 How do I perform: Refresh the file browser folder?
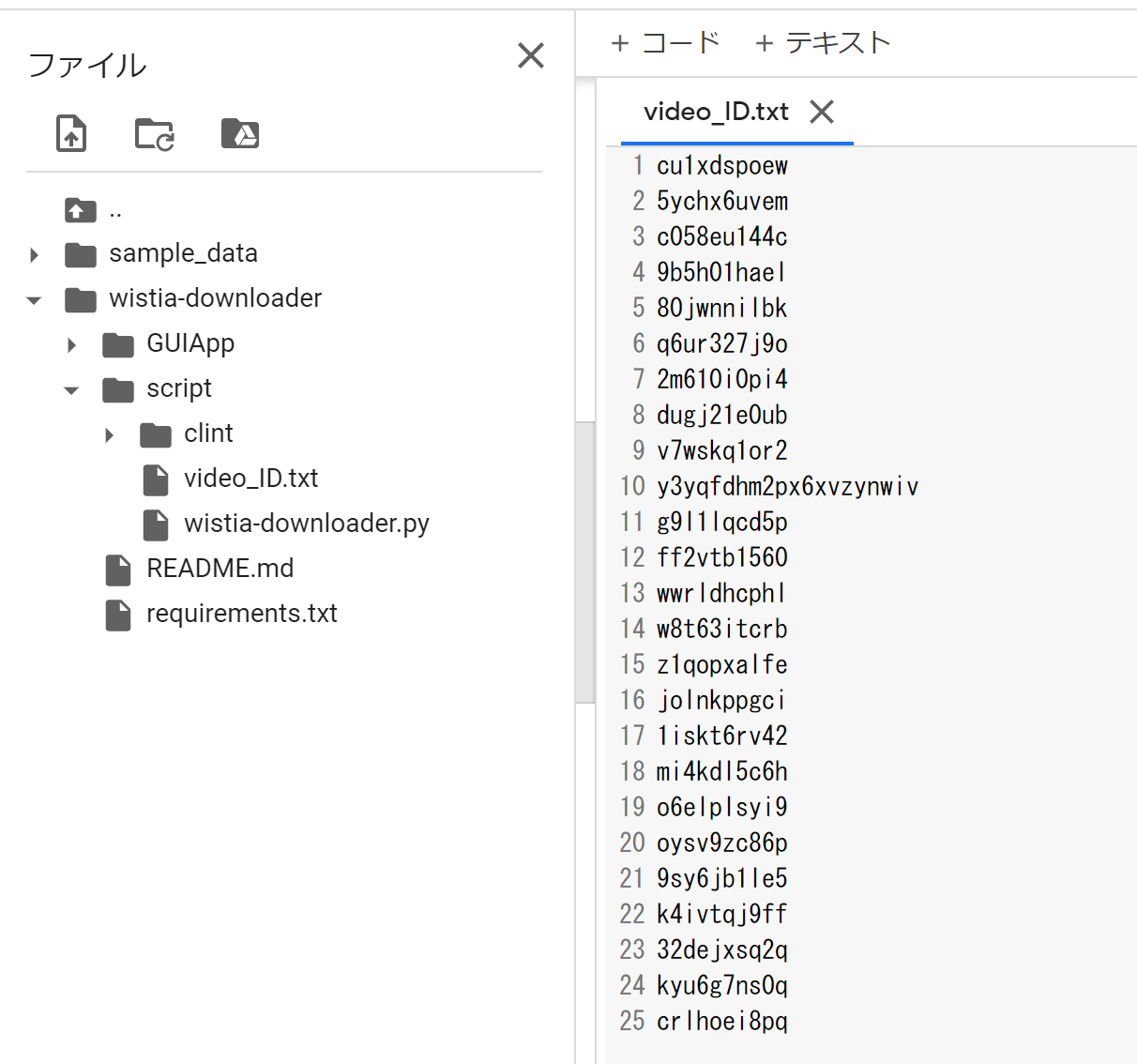coord(155,133)
